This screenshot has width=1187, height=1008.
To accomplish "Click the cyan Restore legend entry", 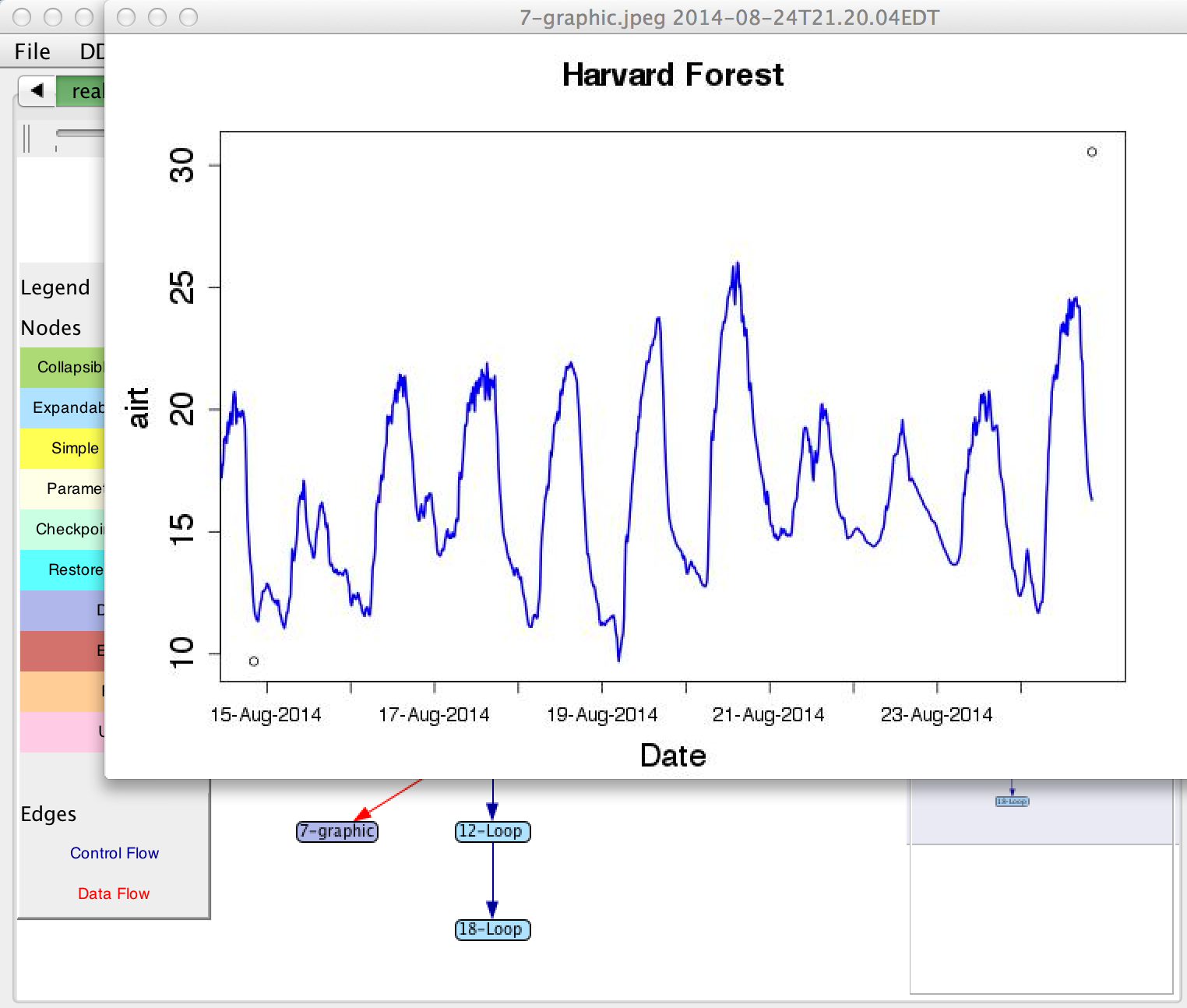I will point(62,570).
